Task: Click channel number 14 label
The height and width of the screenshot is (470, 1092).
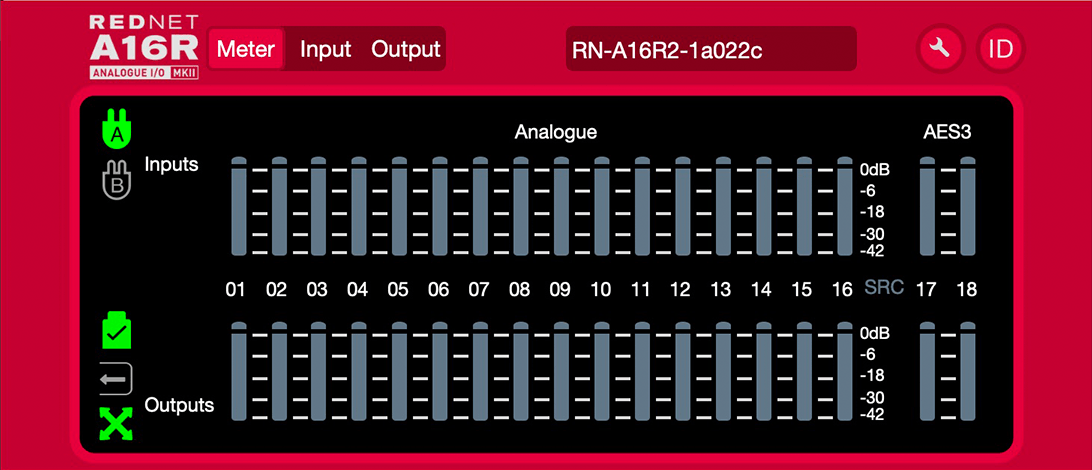Action: pos(762,290)
